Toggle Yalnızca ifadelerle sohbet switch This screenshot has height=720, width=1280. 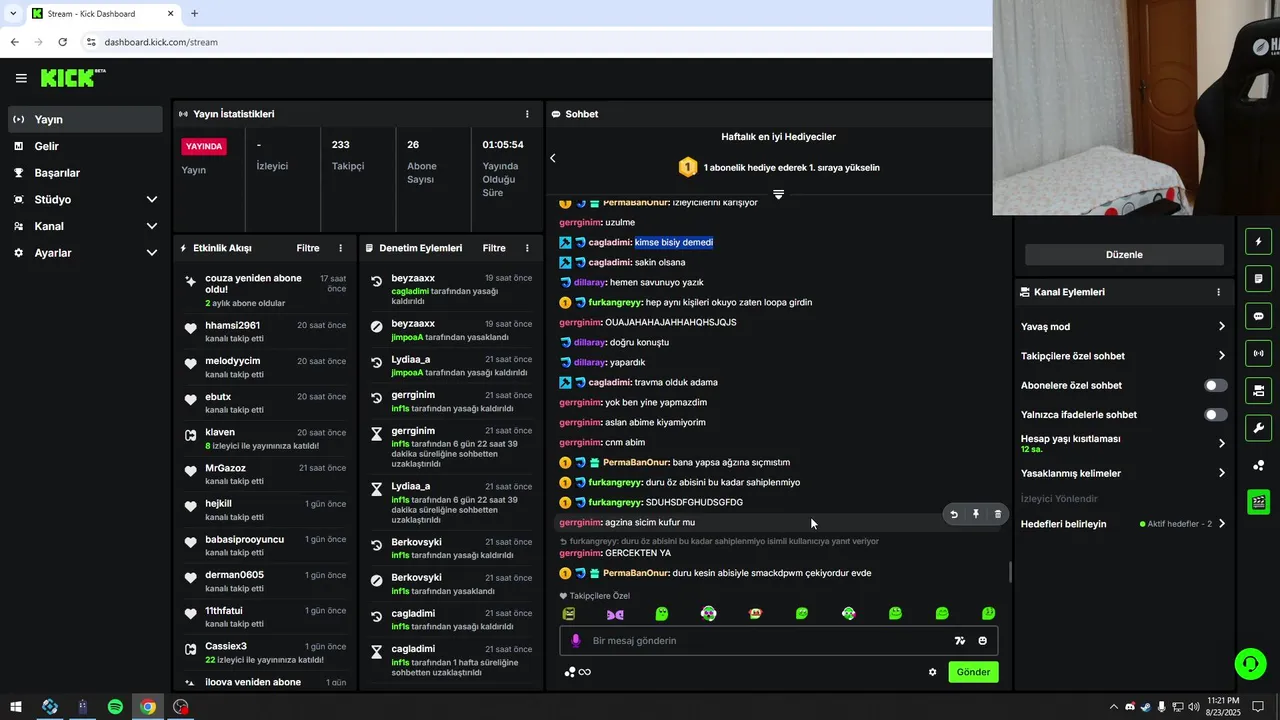click(x=1215, y=414)
